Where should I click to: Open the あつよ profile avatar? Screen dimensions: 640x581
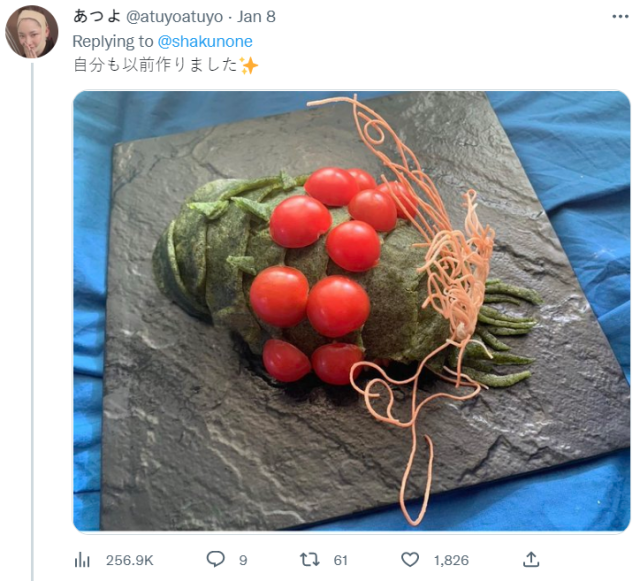point(31,32)
